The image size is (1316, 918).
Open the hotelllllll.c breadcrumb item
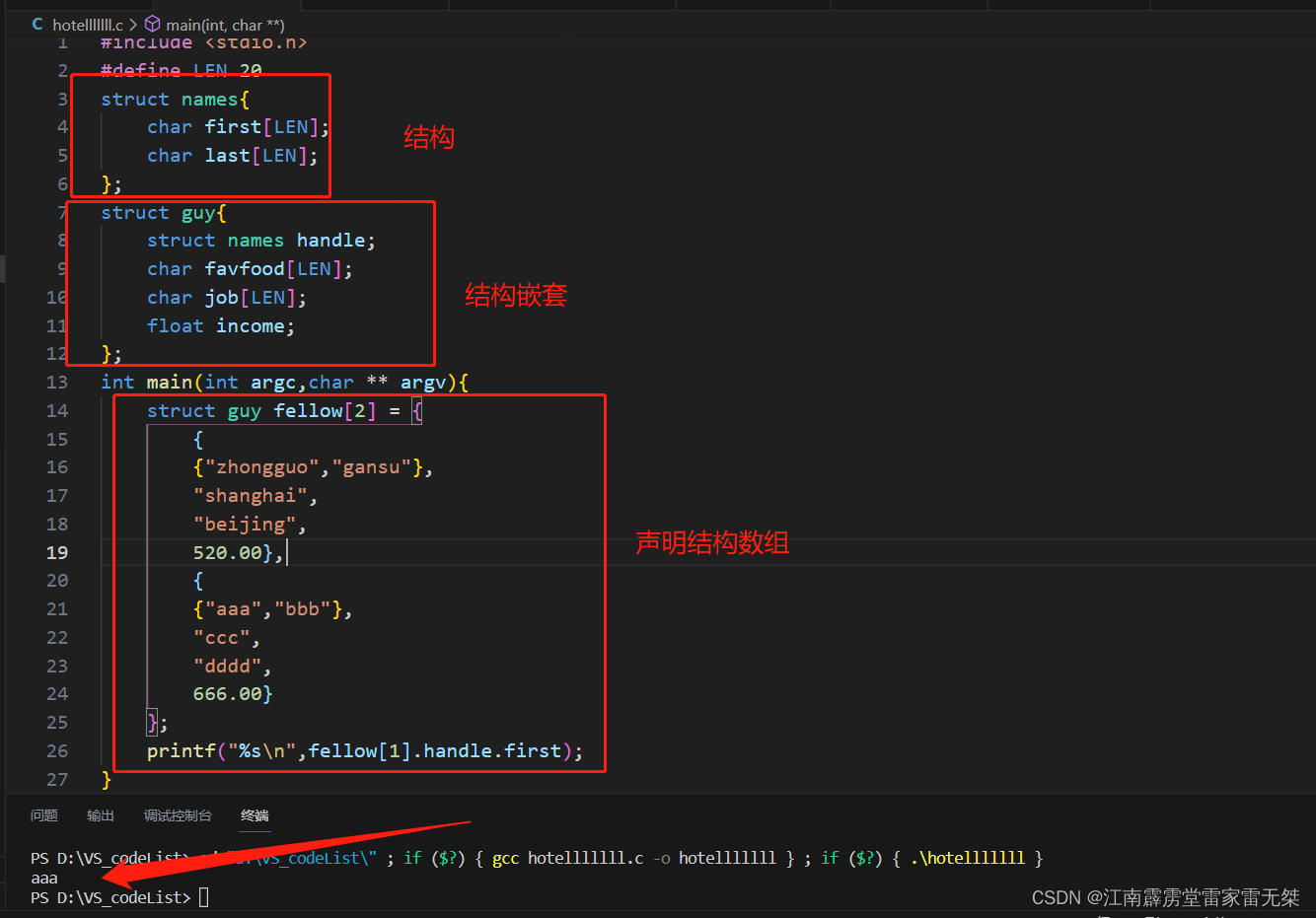(x=88, y=25)
